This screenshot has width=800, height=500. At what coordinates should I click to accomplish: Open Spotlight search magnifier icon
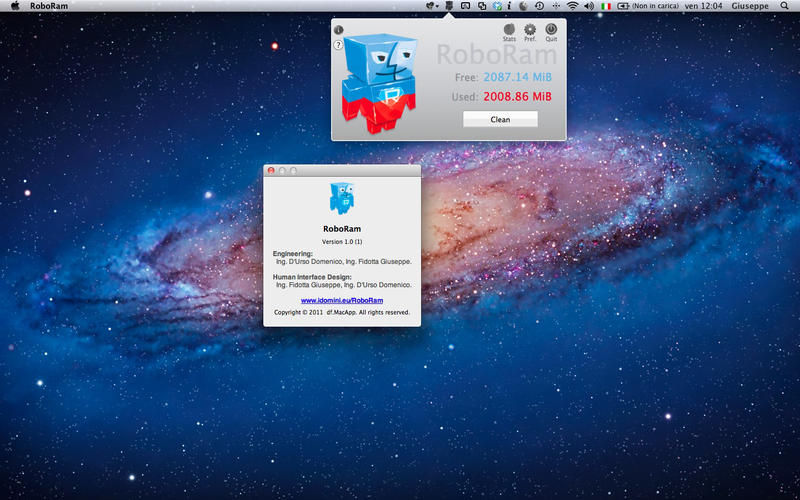(x=784, y=6)
